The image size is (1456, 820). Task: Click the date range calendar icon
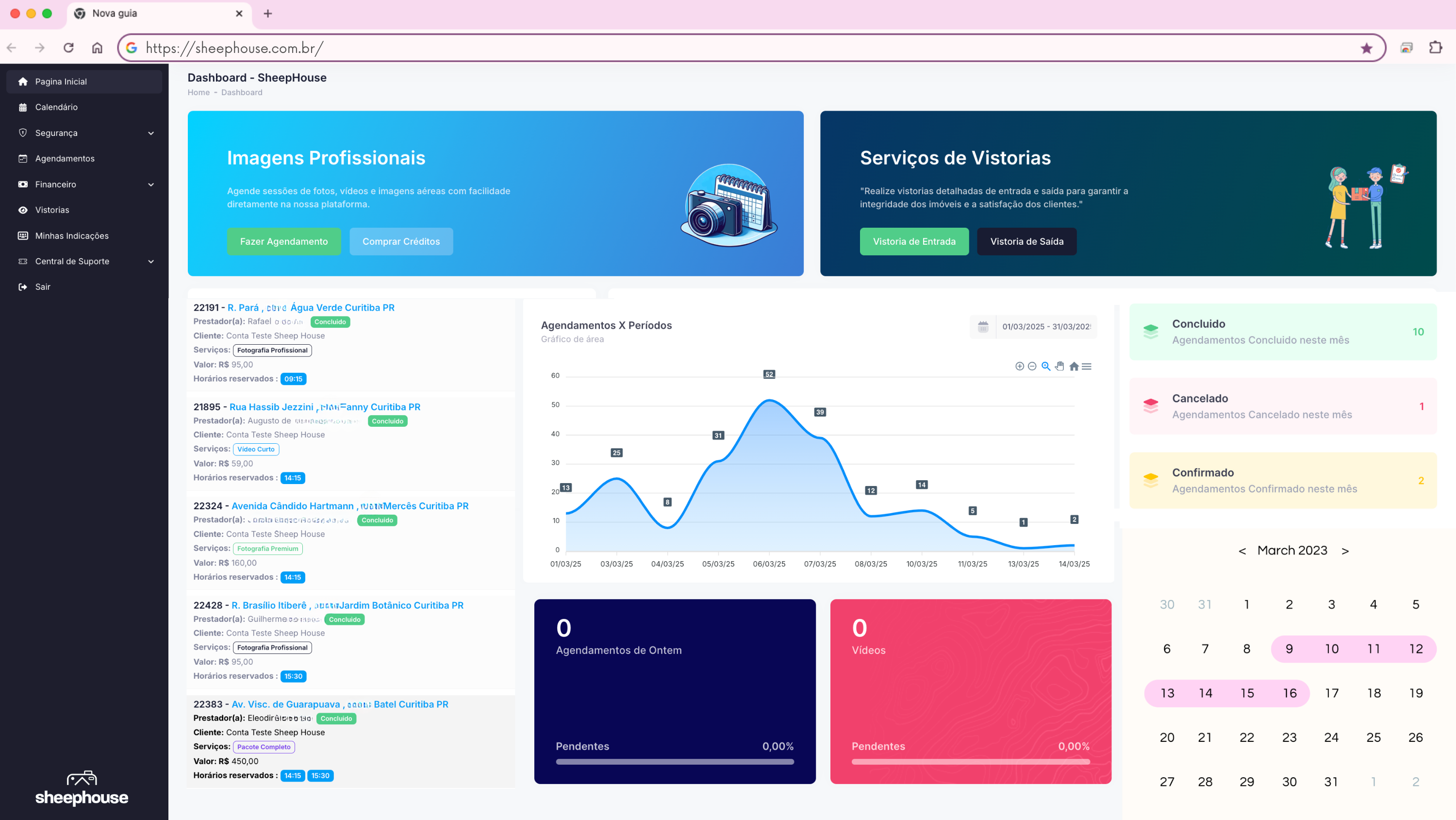(983, 327)
